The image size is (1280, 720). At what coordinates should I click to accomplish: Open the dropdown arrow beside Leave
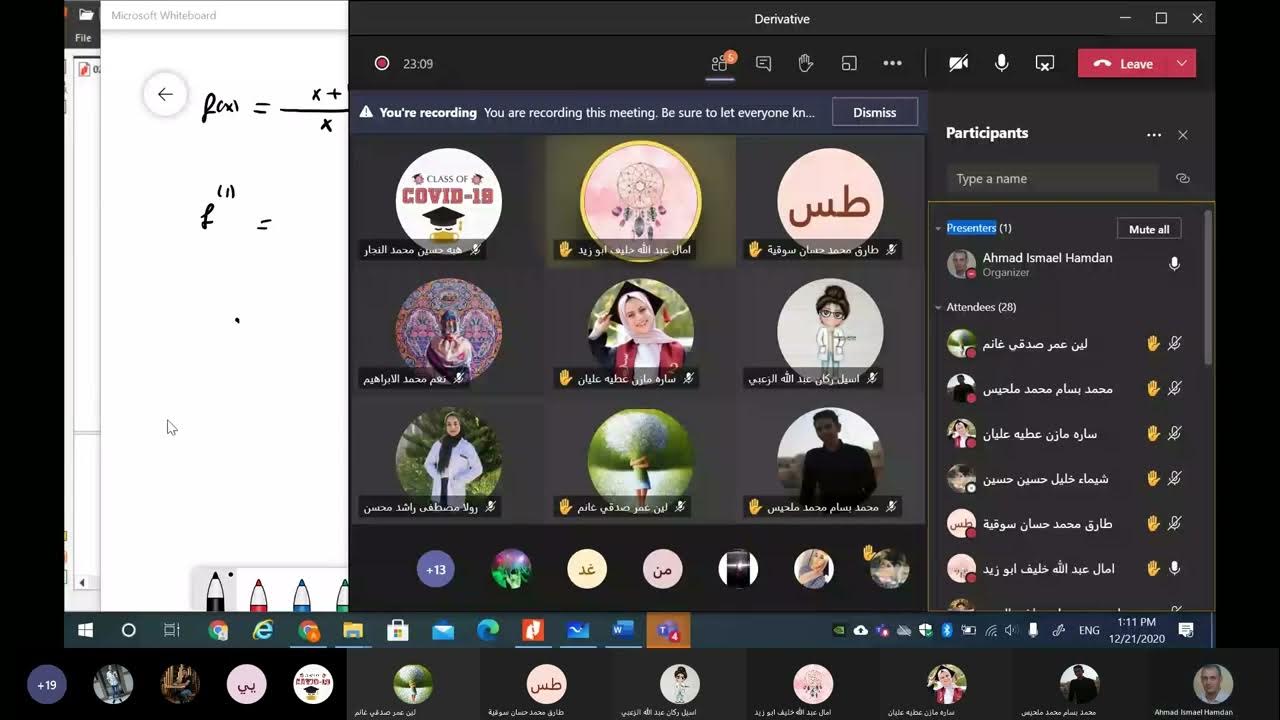point(1182,63)
